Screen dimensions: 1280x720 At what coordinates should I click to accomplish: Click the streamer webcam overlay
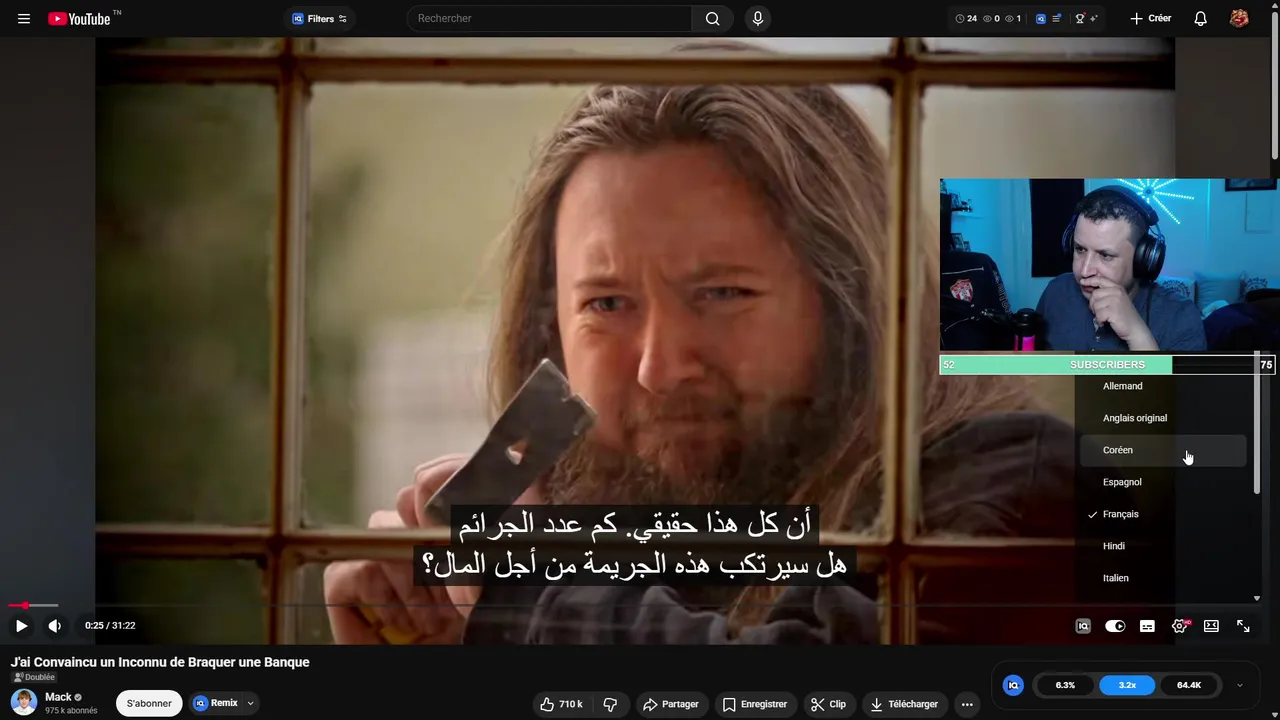[1109, 265]
